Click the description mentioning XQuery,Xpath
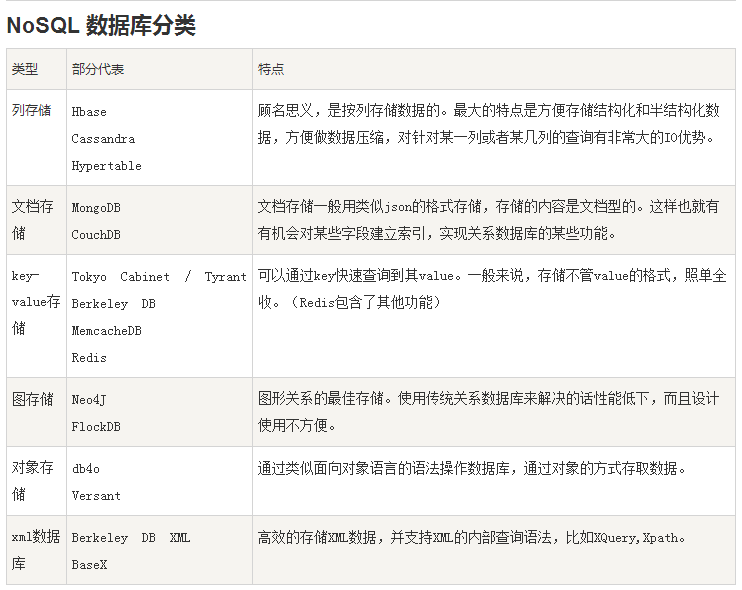The height and width of the screenshot is (590, 742). pos(472,537)
